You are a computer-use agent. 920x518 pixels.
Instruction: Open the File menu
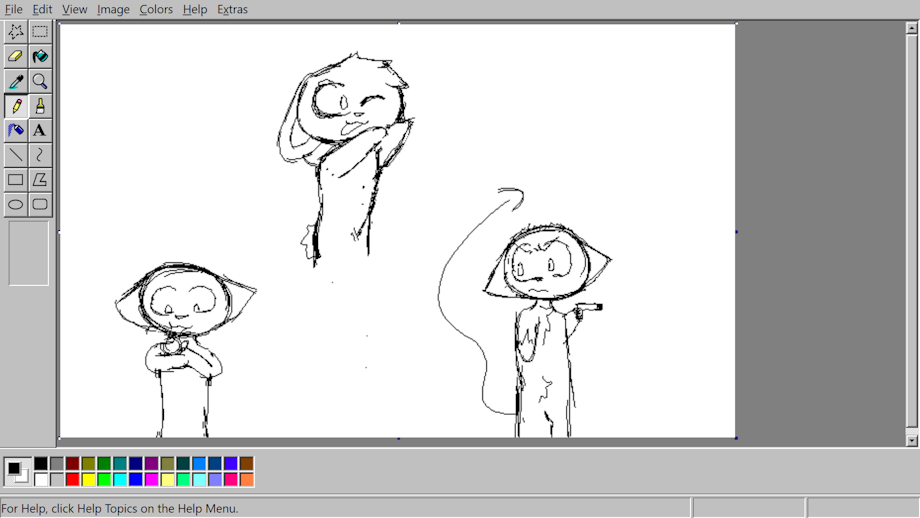[x=14, y=9]
